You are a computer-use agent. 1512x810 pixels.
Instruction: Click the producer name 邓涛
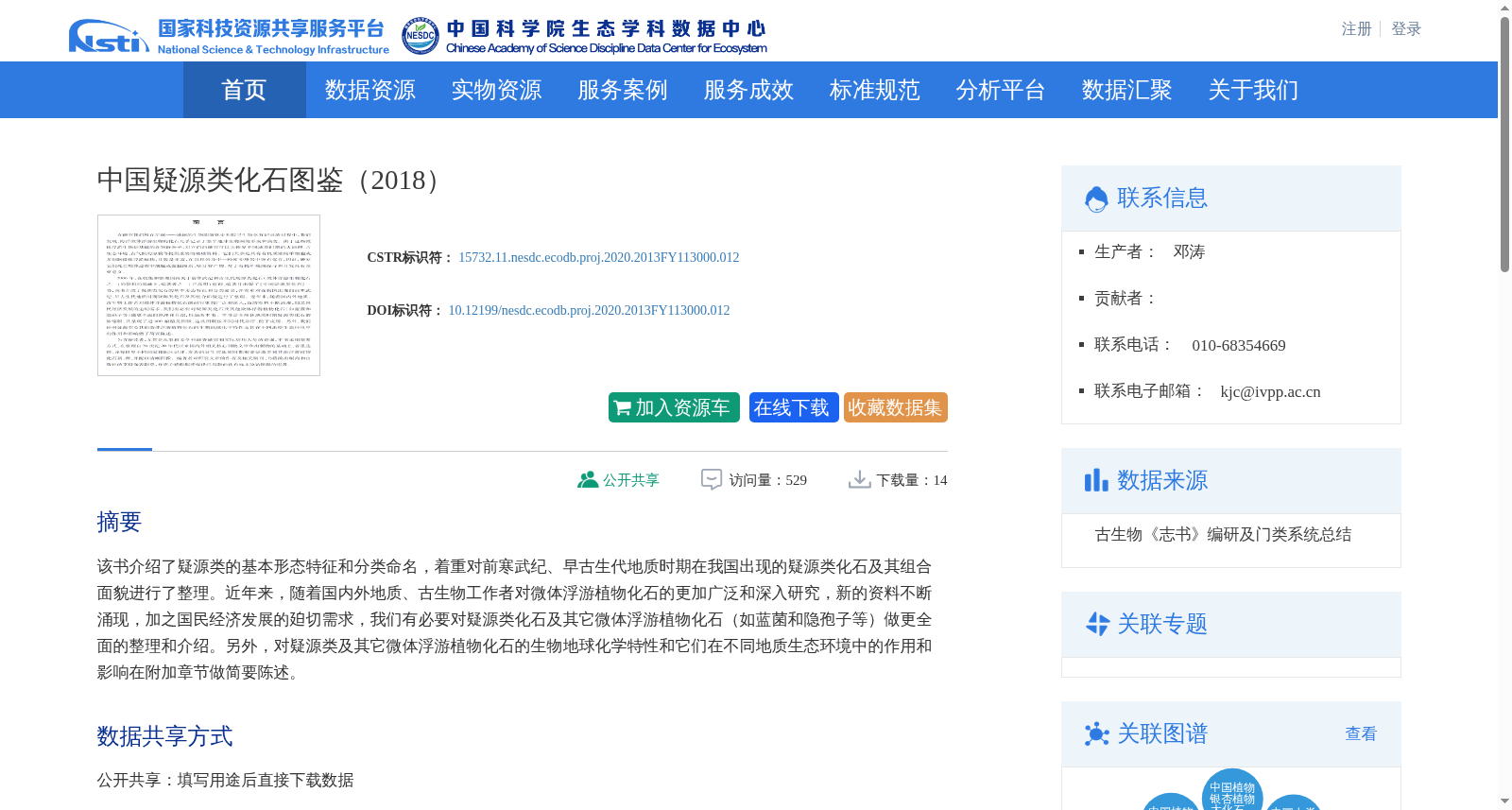pos(1189,251)
